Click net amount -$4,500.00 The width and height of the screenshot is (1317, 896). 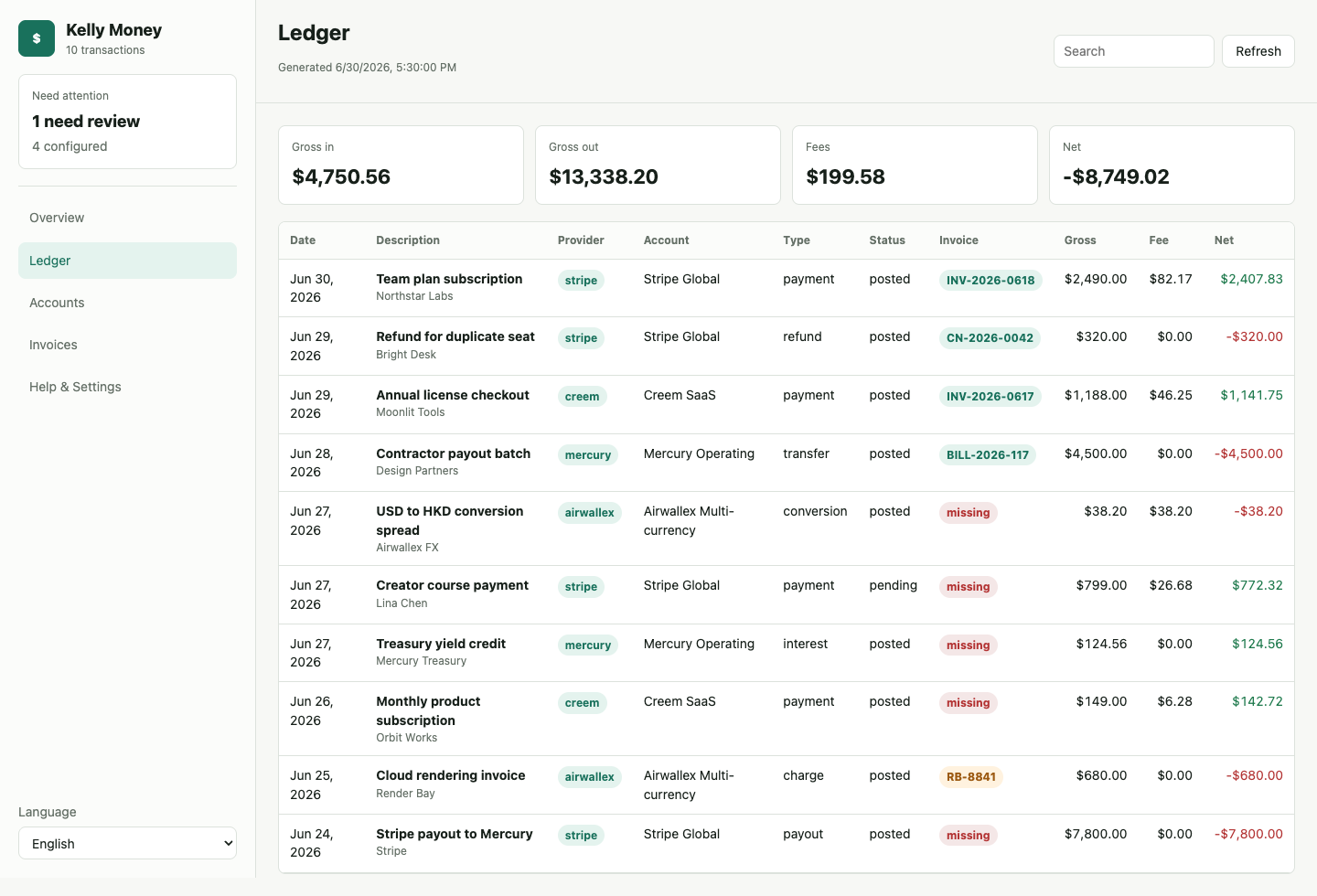coord(1248,453)
